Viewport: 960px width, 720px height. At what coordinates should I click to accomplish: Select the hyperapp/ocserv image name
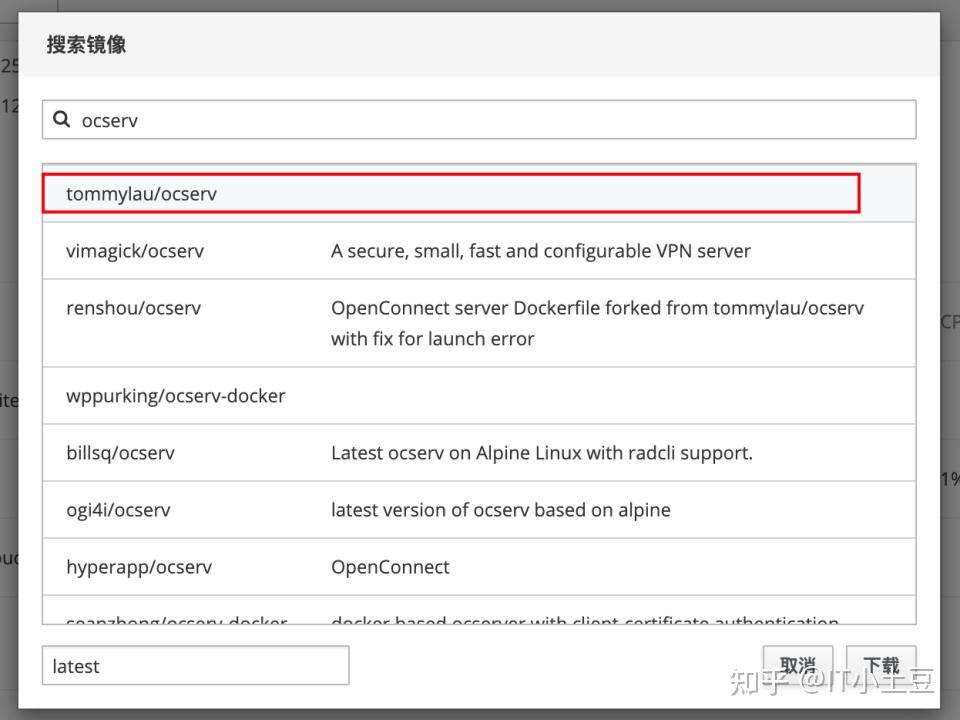[139, 567]
